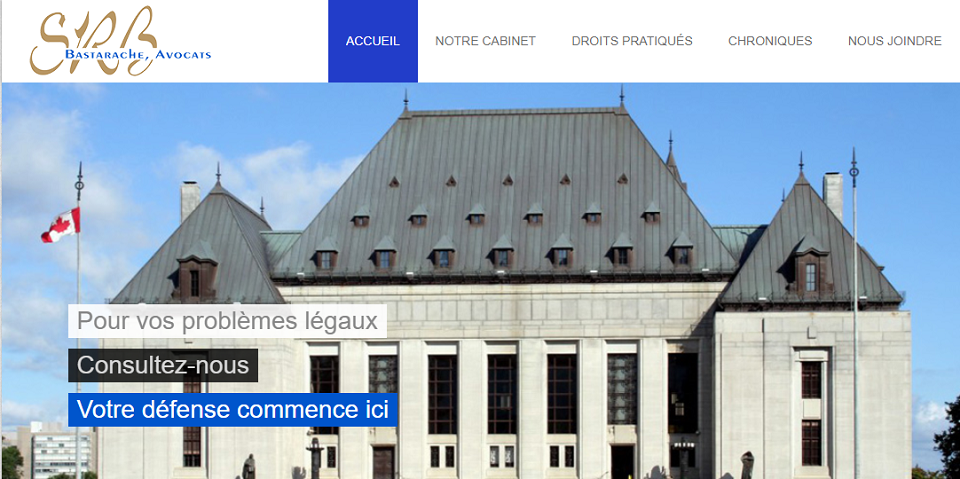The image size is (960, 479).
Task: Click the blue 'Bastarache, Avocats' logo text
Action: 137,55
